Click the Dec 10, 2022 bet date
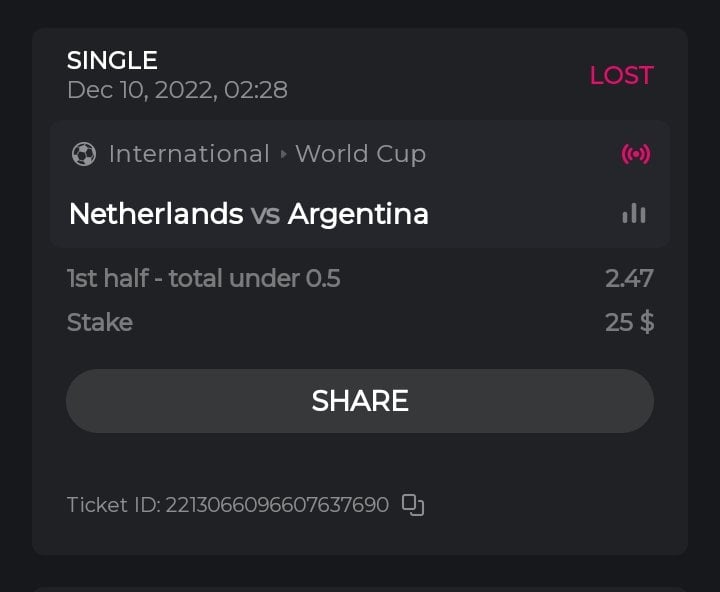The height and width of the screenshot is (592, 720). click(x=177, y=90)
